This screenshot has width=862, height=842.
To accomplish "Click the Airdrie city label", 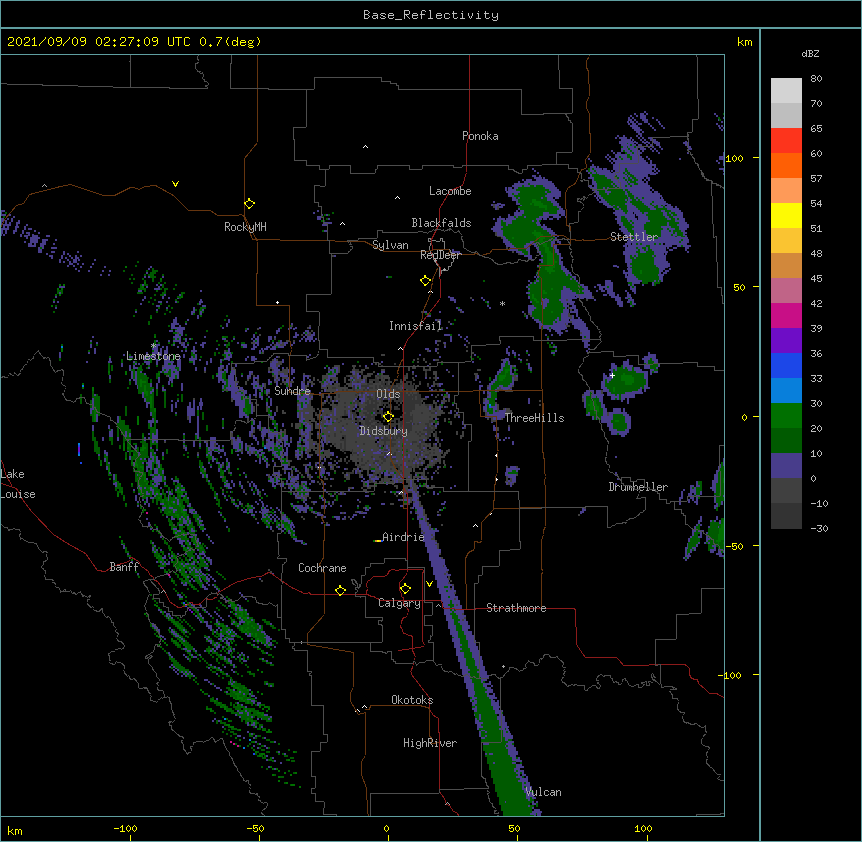I will pyautogui.click(x=403, y=537).
